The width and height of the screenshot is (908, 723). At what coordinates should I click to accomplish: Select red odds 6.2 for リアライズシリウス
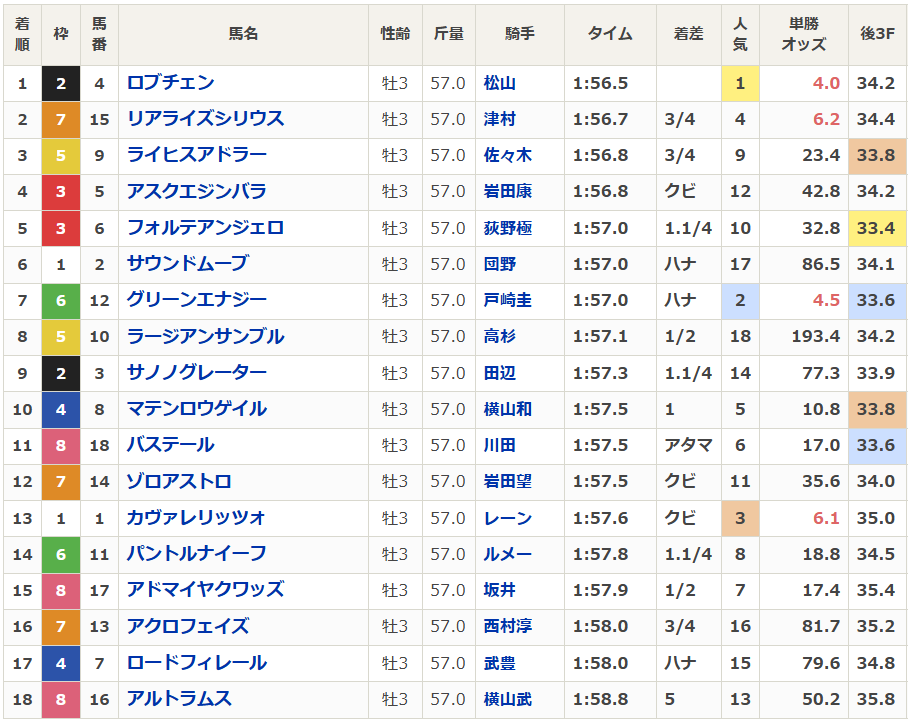pos(826,119)
